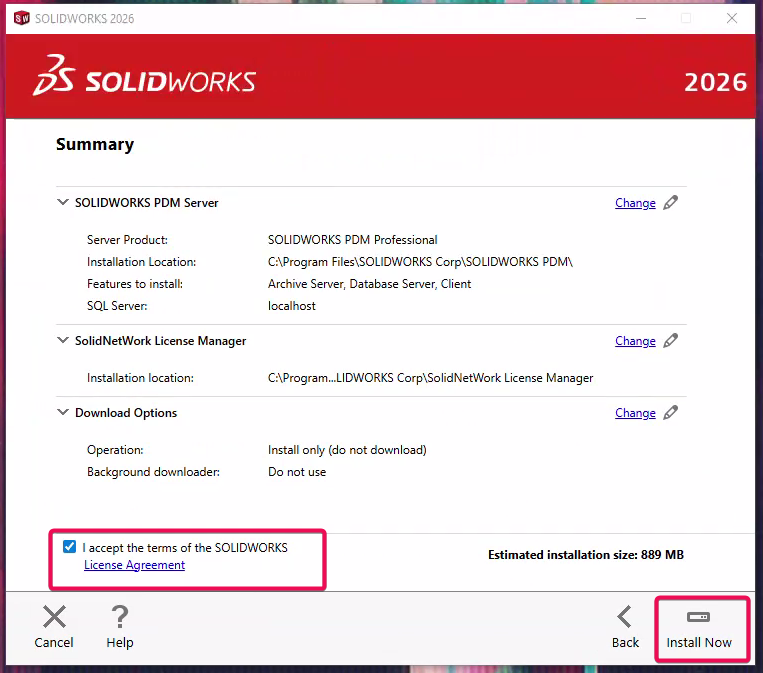Click Change link for SolidNetWork License Manager
The image size is (763, 673).
point(635,341)
